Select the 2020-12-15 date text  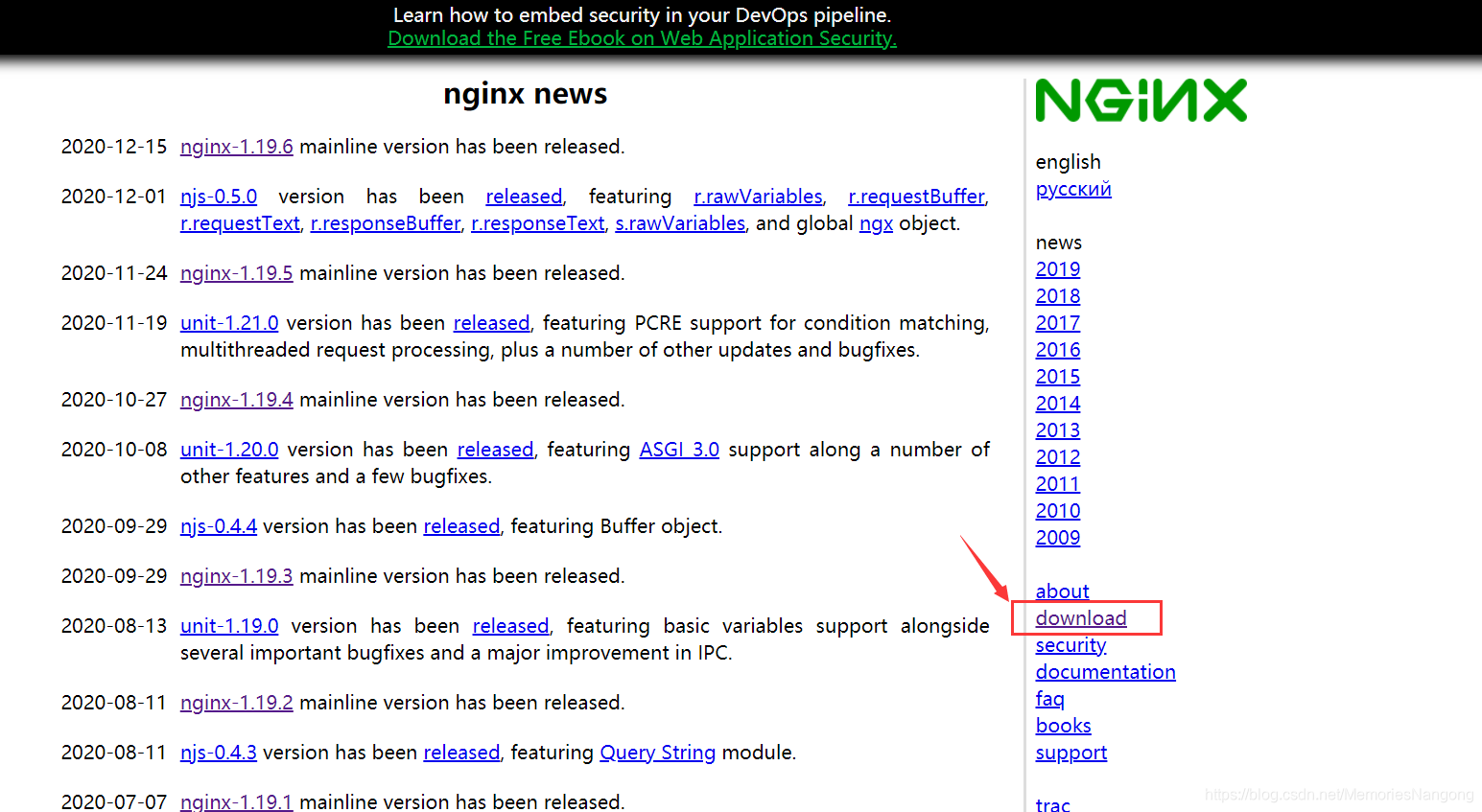tap(114, 147)
